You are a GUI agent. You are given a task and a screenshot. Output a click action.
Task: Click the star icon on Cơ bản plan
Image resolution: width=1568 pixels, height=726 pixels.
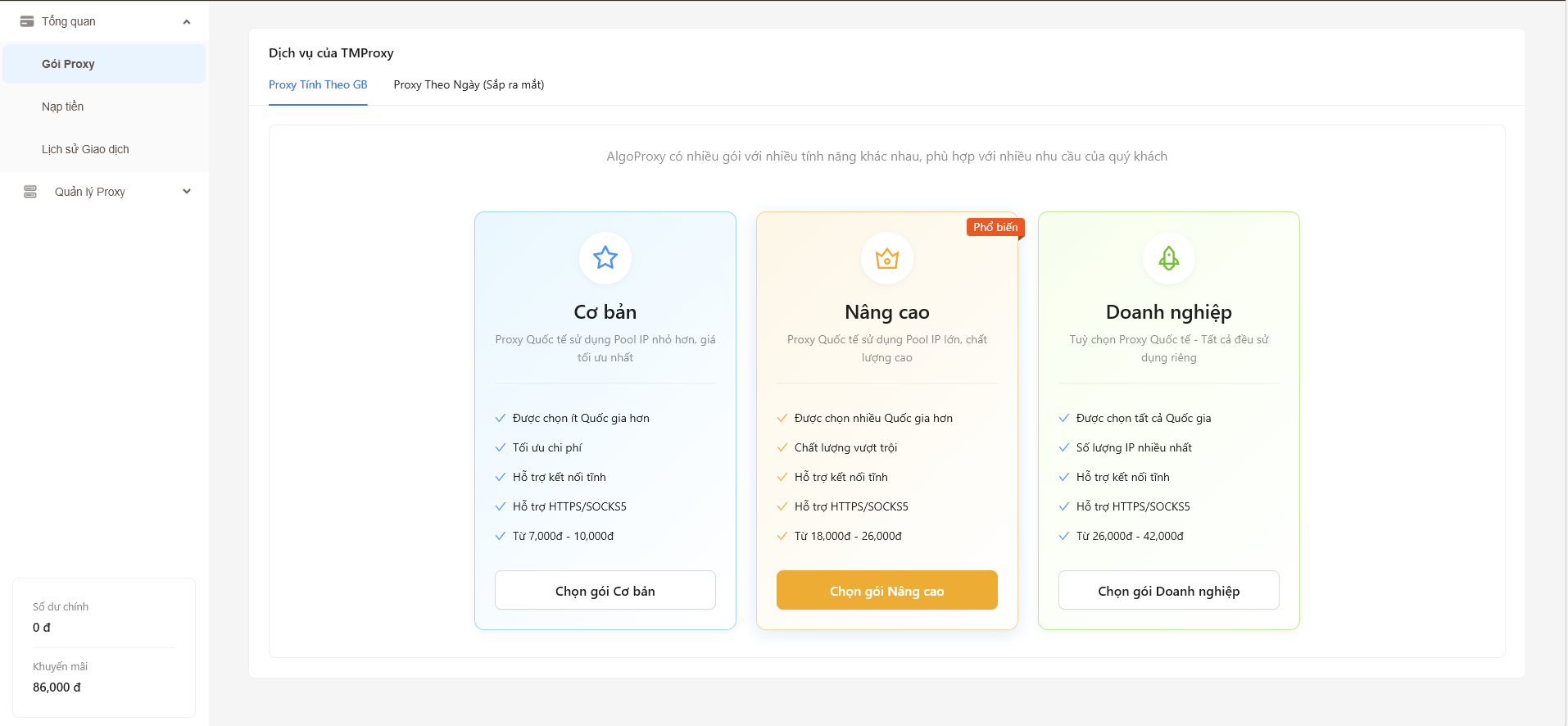605,258
